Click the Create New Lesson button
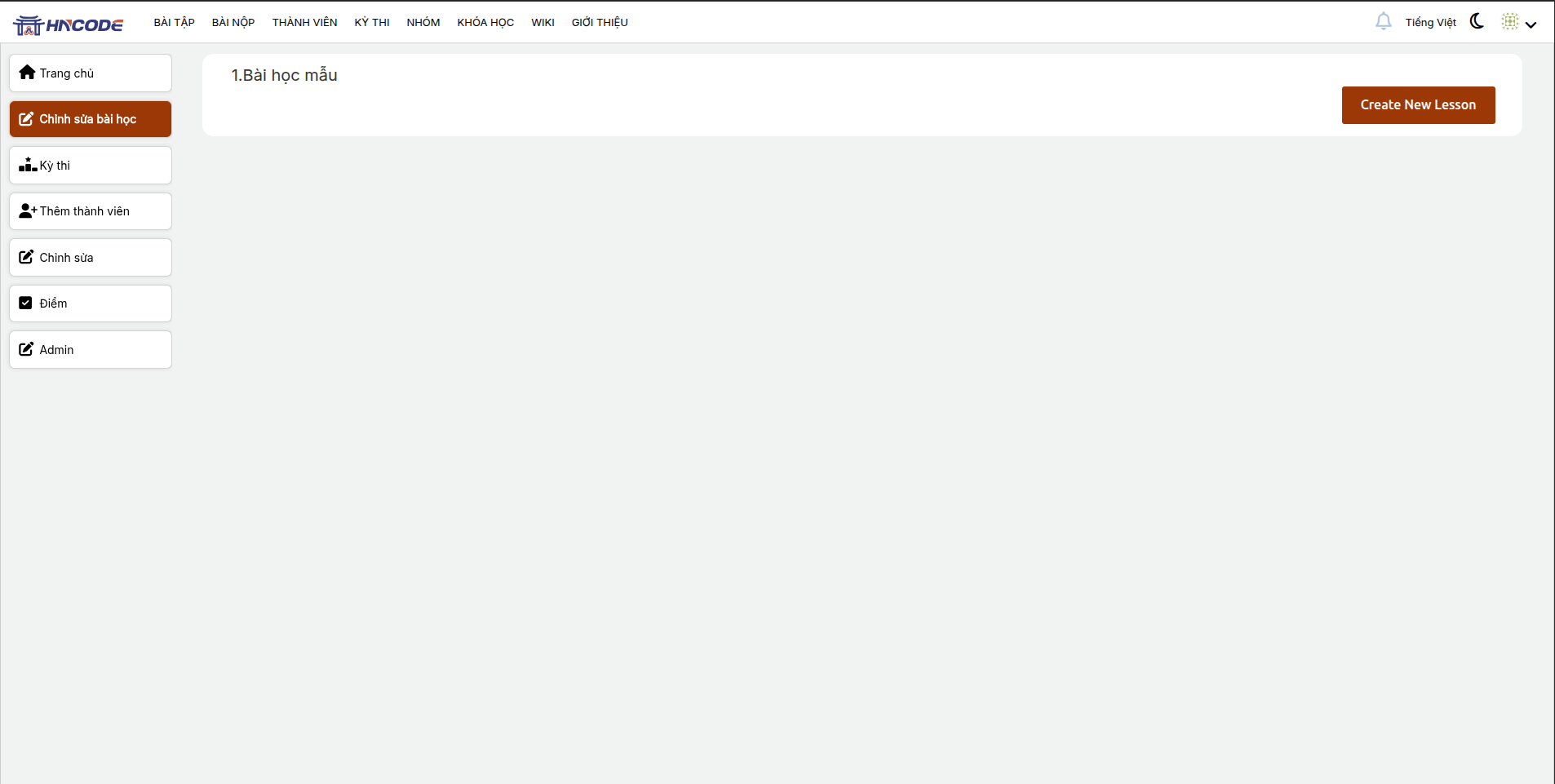Screen dimensions: 1555x784 pos(1418,105)
